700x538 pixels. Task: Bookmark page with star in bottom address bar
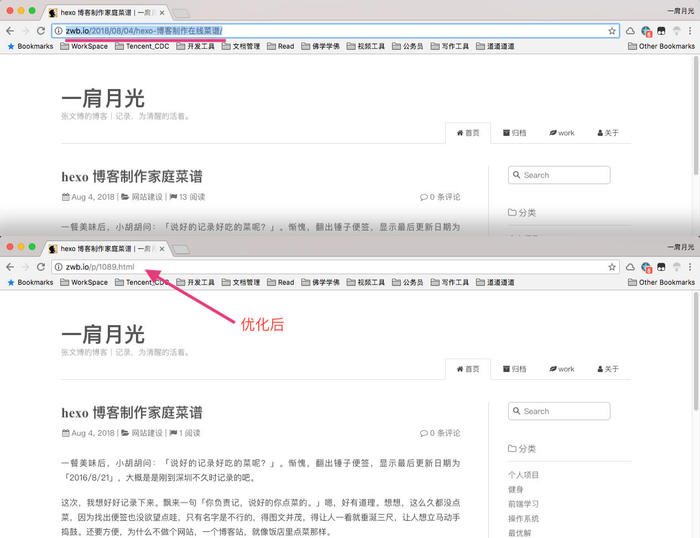click(612, 267)
